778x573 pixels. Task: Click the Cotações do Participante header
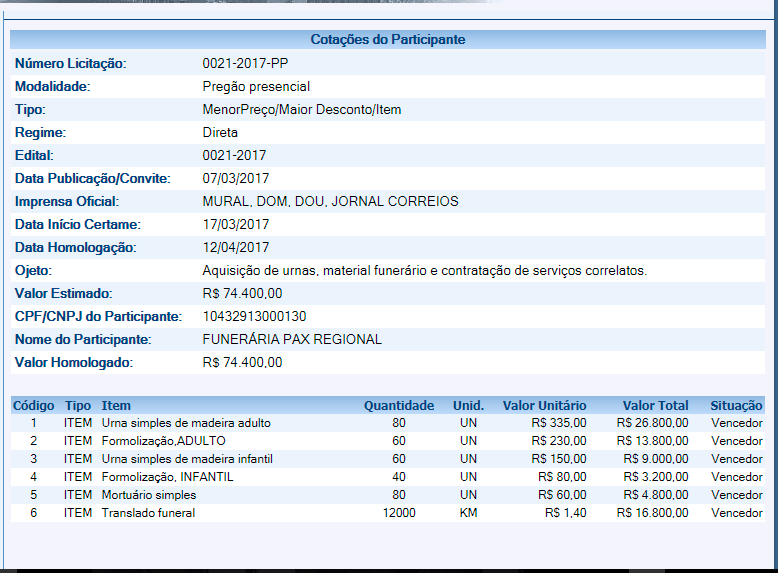tap(388, 39)
